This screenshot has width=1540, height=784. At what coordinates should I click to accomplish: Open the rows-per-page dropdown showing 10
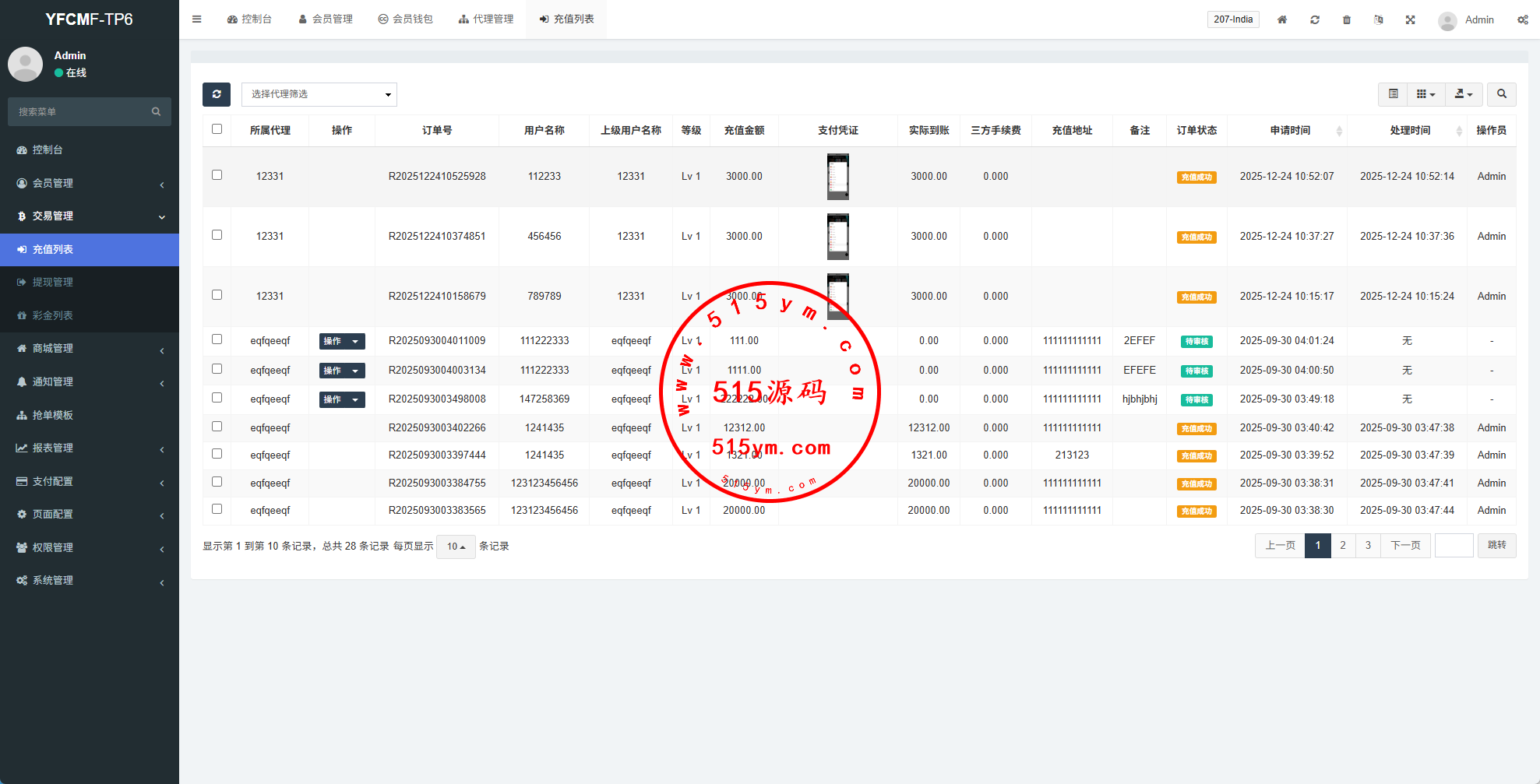click(x=456, y=547)
